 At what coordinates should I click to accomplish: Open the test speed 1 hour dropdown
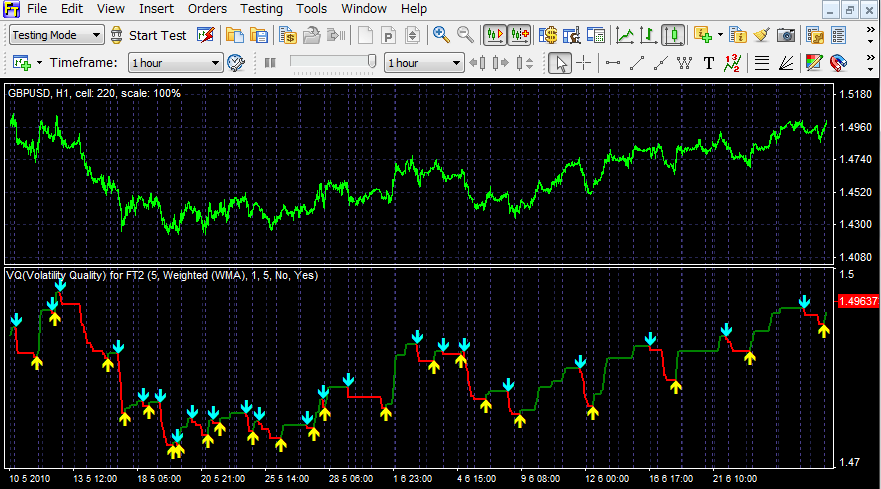(x=425, y=63)
